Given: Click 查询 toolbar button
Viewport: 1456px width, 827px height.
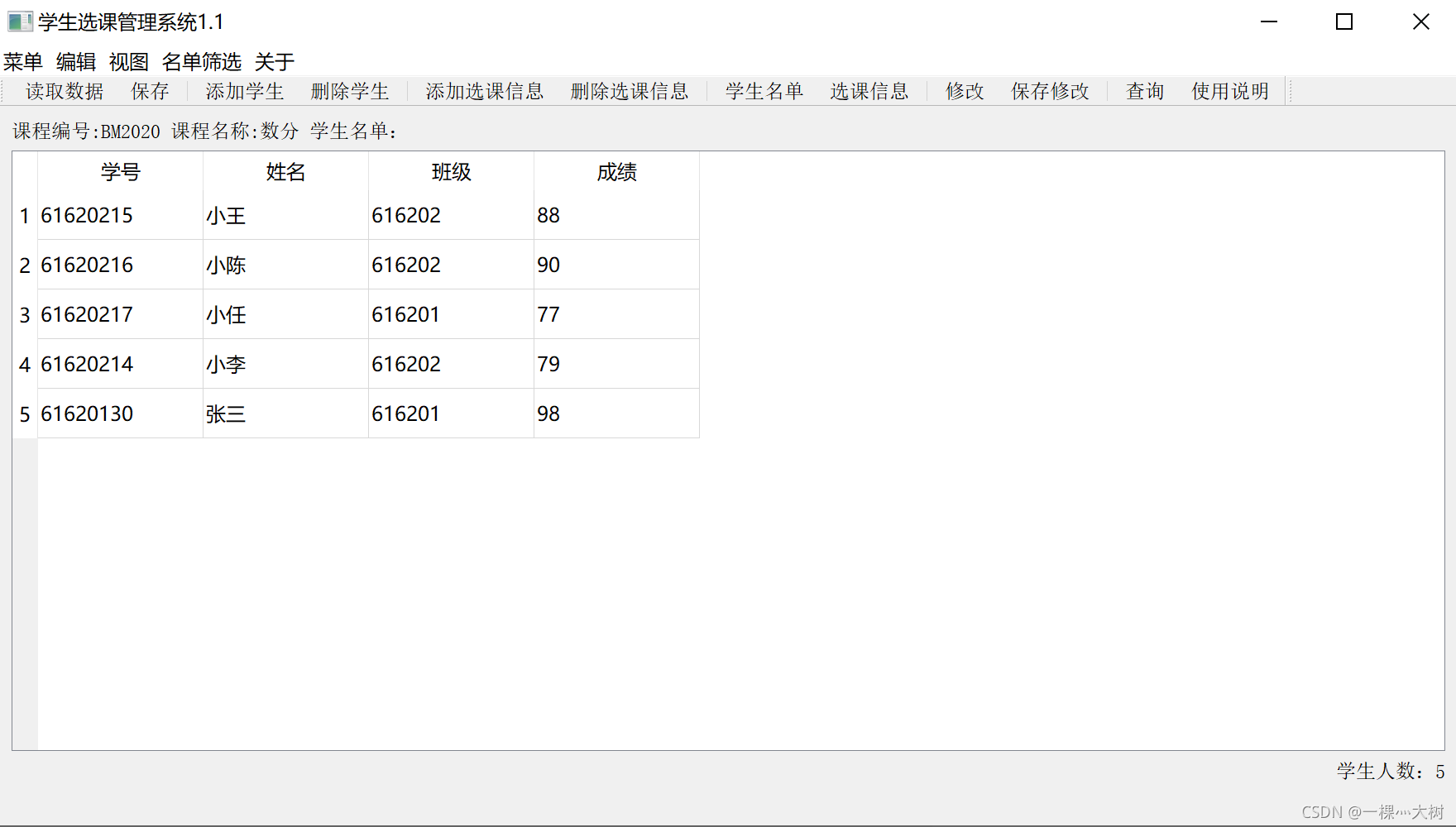Looking at the screenshot, I should tap(1145, 91).
